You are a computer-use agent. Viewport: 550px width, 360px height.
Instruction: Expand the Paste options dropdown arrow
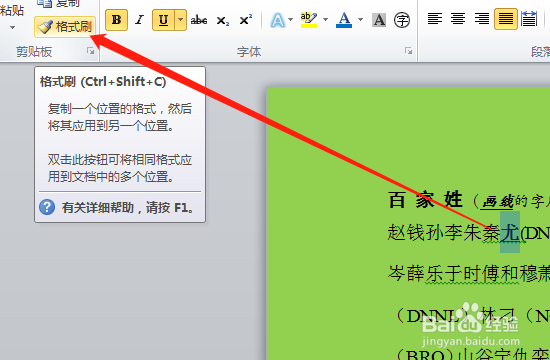click(12, 27)
